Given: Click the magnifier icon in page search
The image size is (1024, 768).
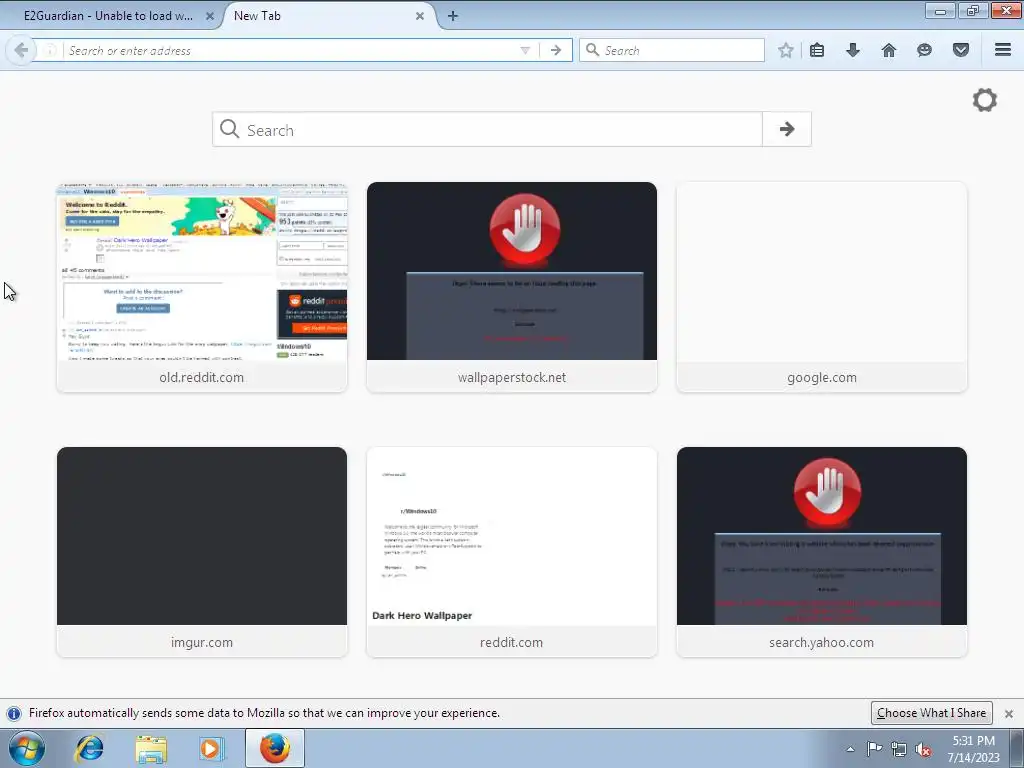Looking at the screenshot, I should 229,129.
